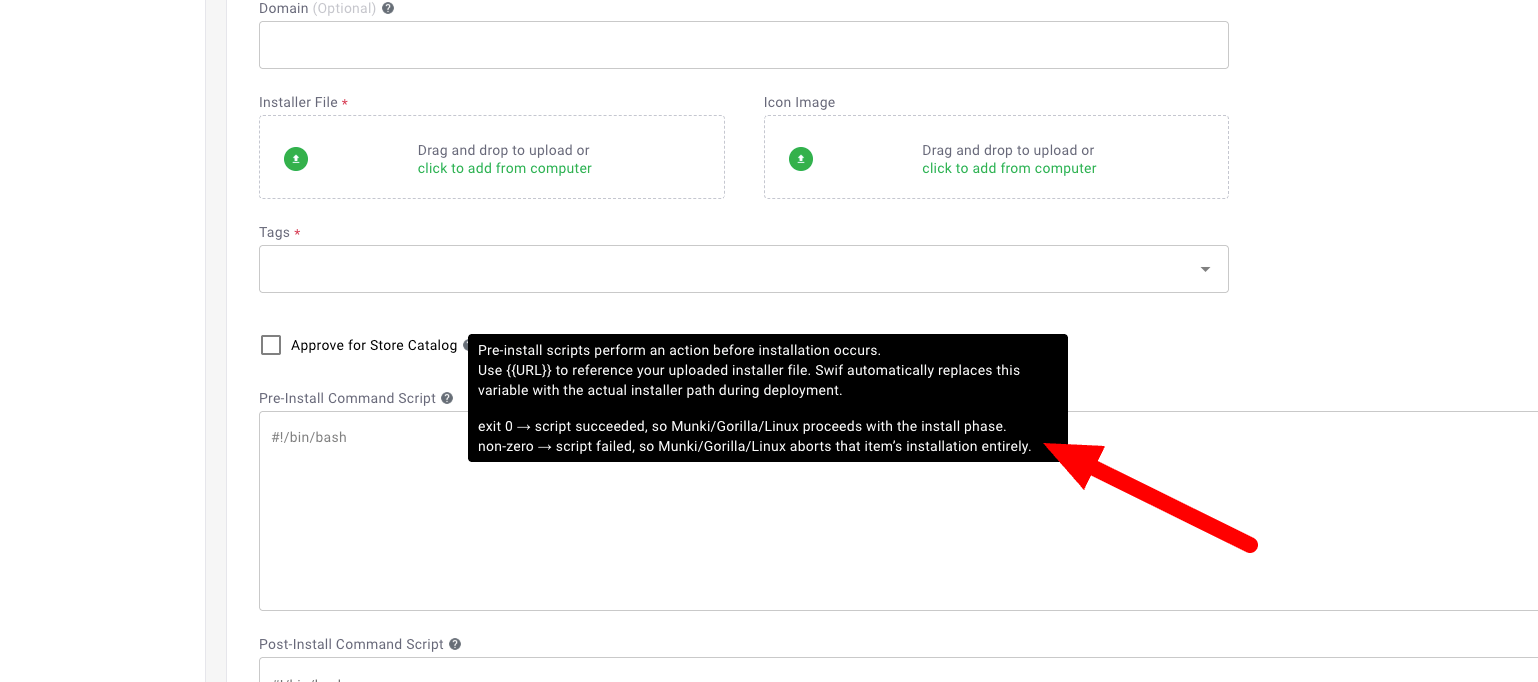Click the Approve for Store Catalog label text
The height and width of the screenshot is (682, 1538).
point(373,346)
